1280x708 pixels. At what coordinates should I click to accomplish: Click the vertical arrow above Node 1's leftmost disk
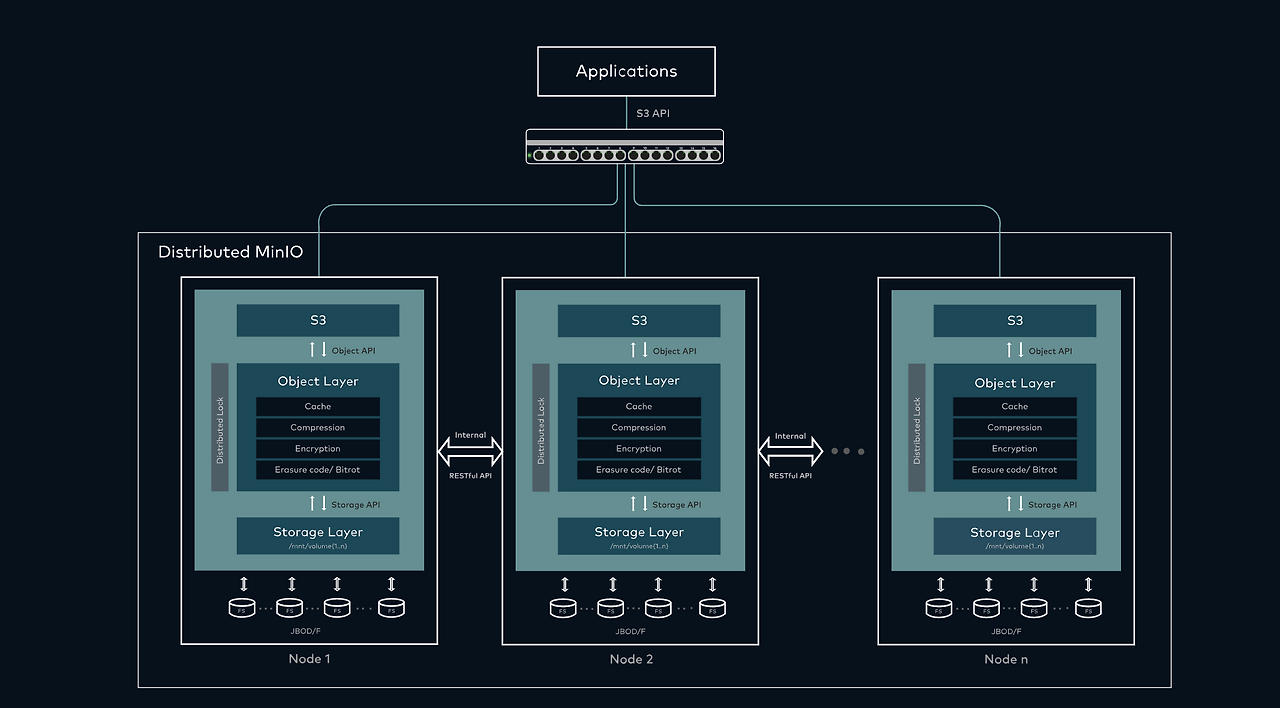[x=243, y=583]
